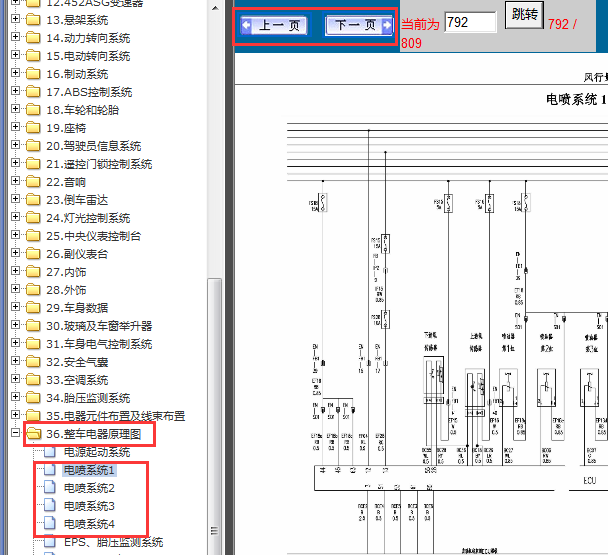608x555 pixels.
Task: Expand the 15.电动转向系统 tree node
Action: [x=15, y=55]
